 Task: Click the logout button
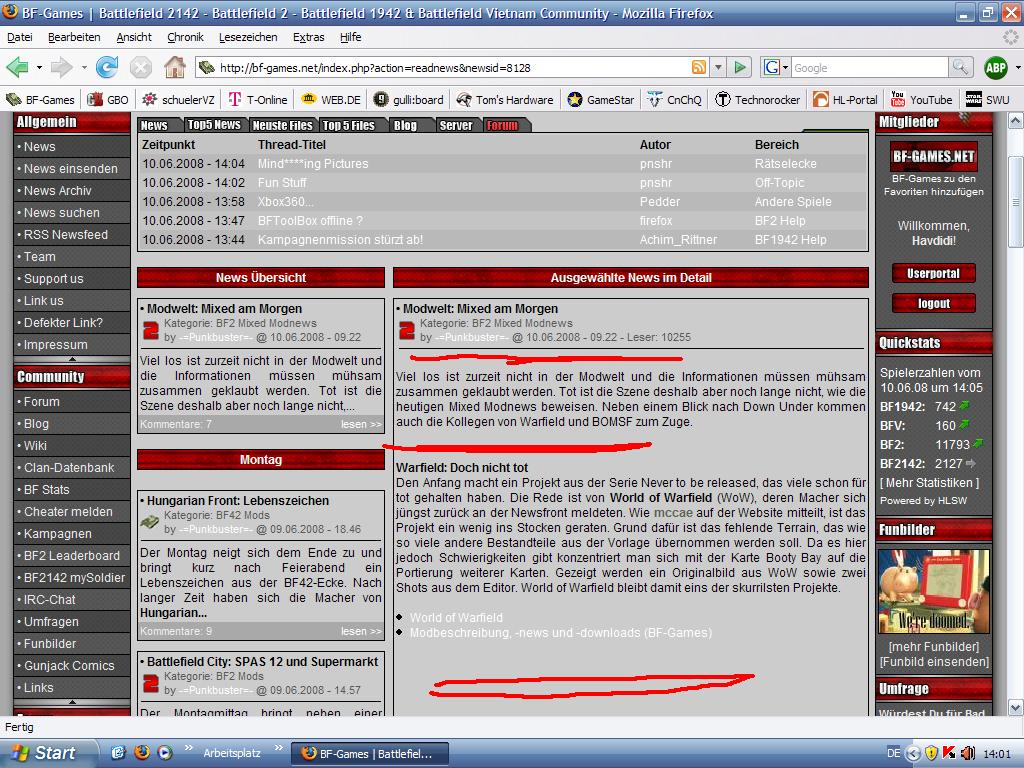933,303
